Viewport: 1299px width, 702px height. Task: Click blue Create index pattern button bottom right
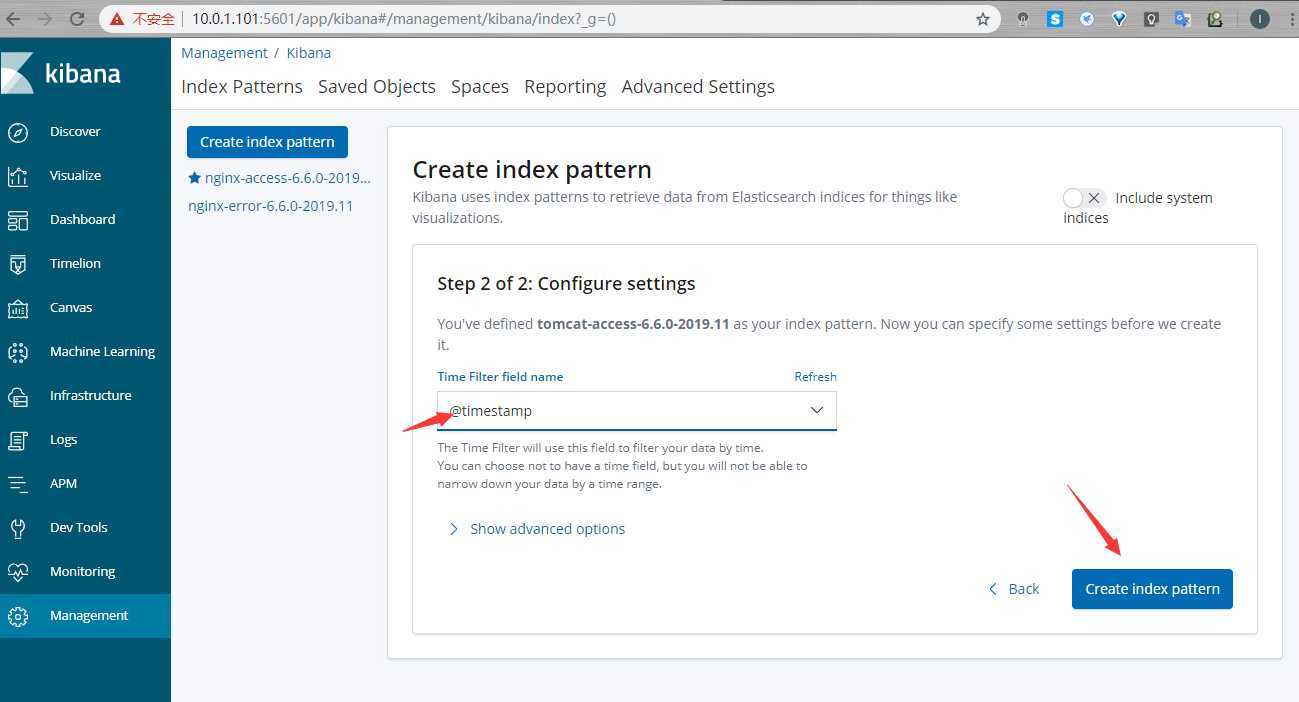pos(1152,589)
